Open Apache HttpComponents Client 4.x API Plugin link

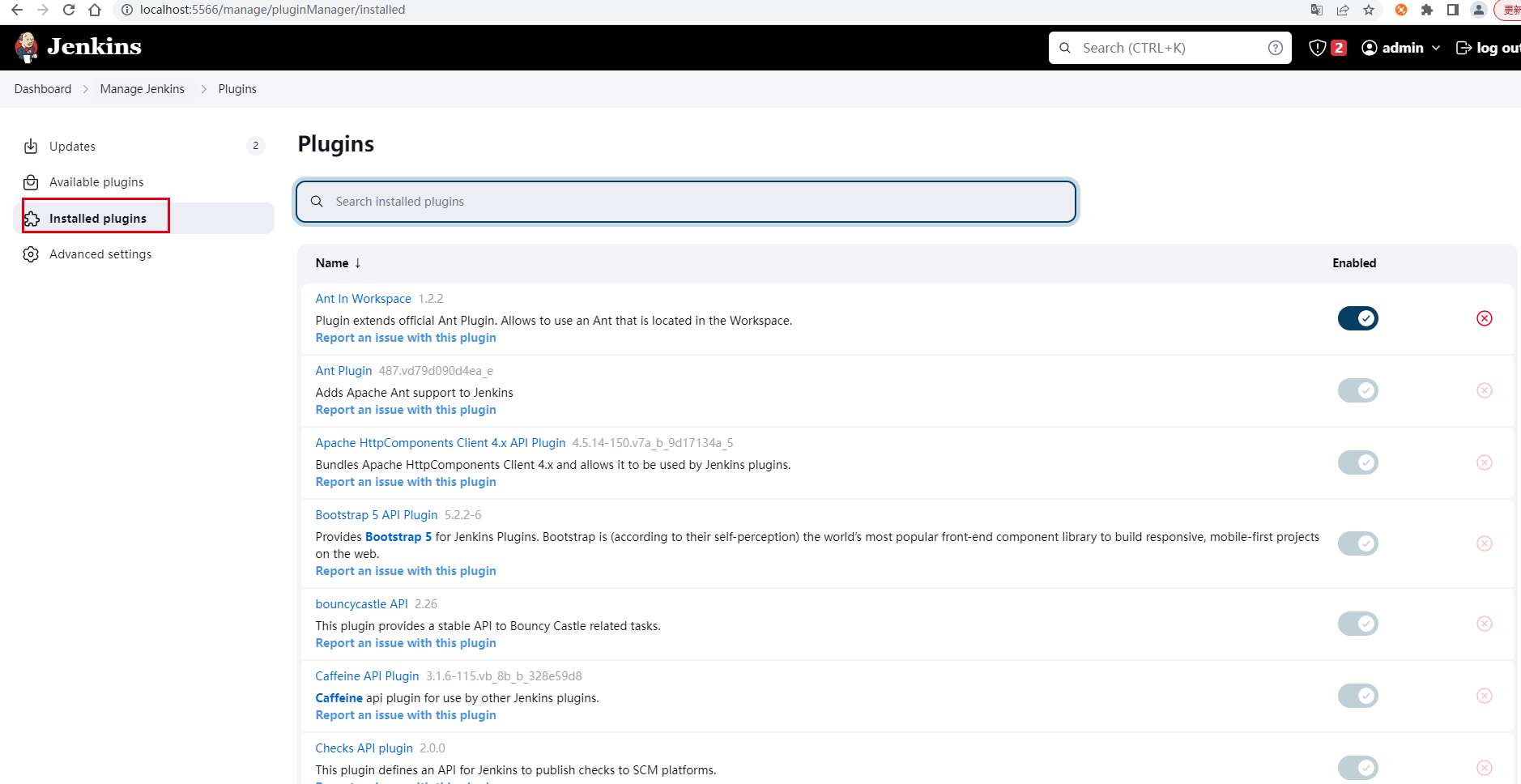(441, 443)
